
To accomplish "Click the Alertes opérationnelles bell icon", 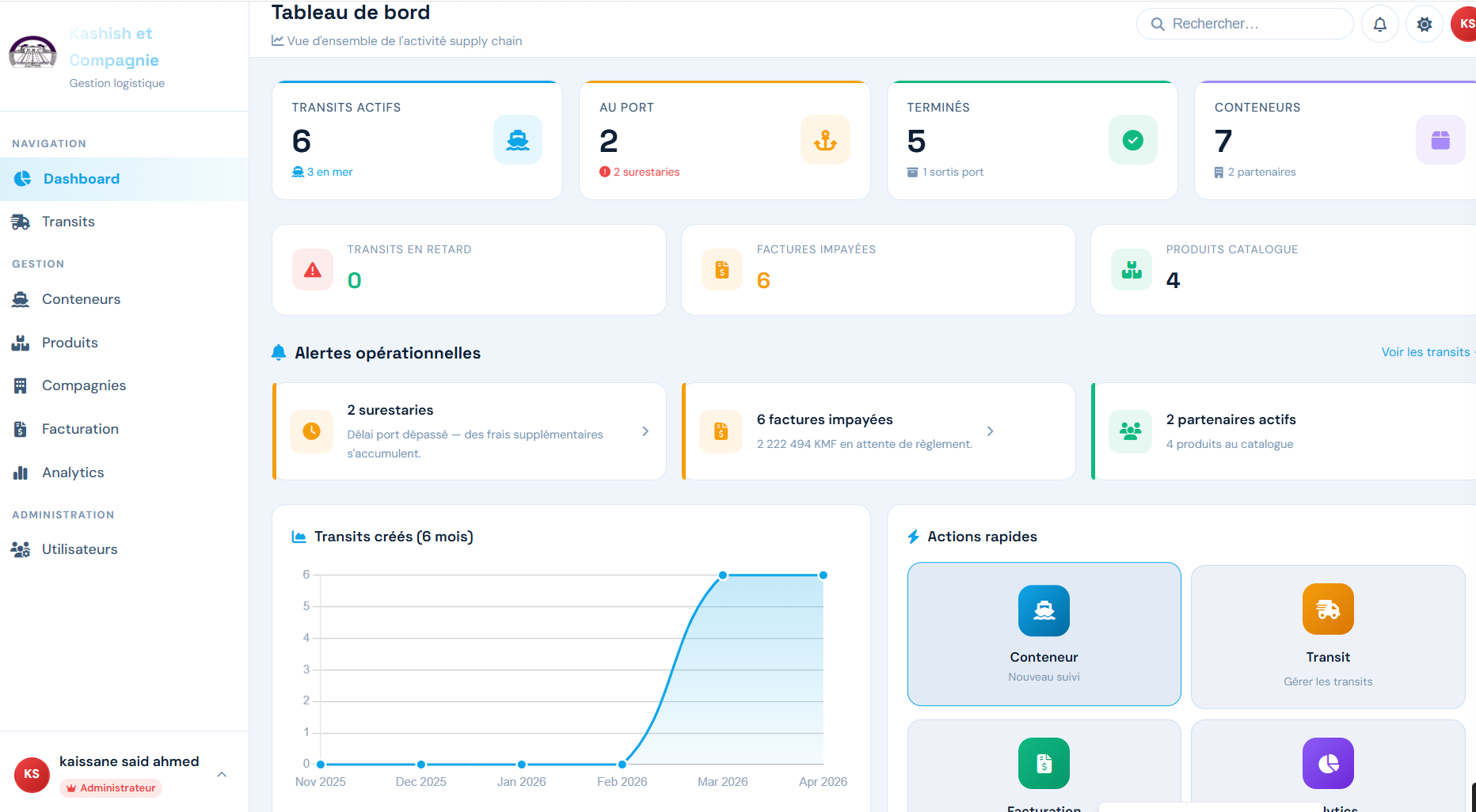I will [x=279, y=353].
